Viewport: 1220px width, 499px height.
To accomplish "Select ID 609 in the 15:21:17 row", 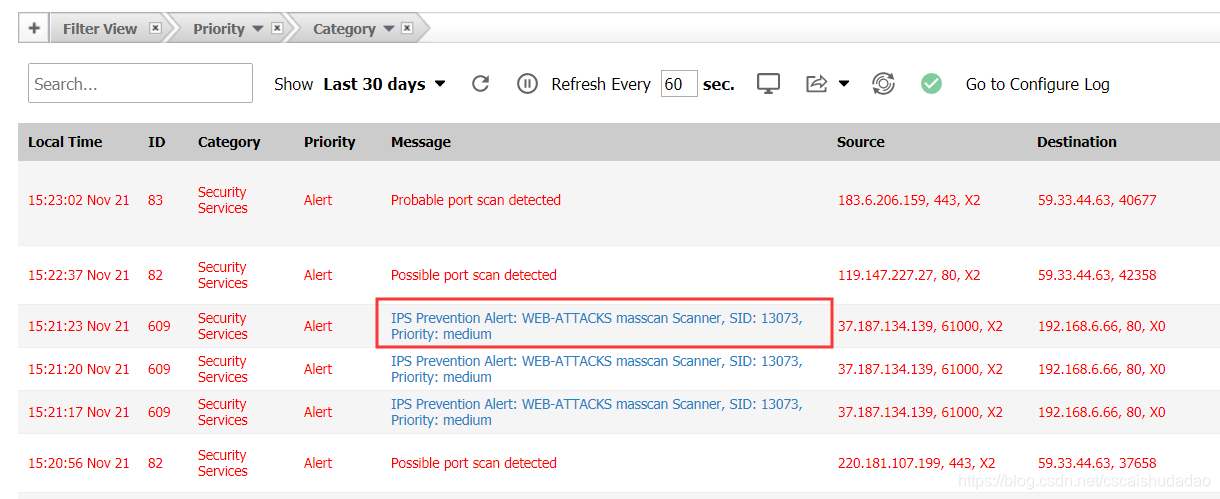I will click(x=159, y=412).
